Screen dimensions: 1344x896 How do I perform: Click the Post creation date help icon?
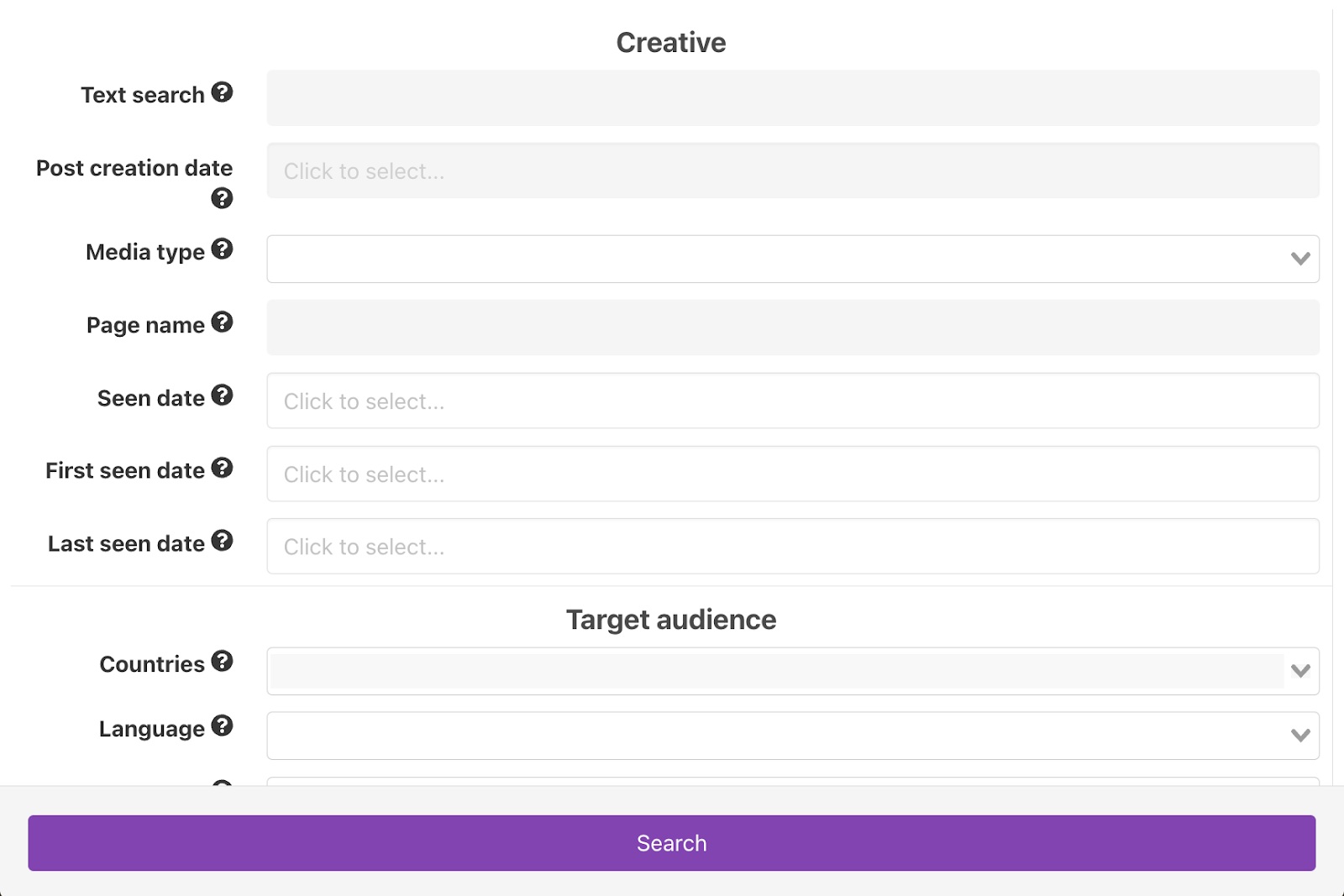point(222,198)
